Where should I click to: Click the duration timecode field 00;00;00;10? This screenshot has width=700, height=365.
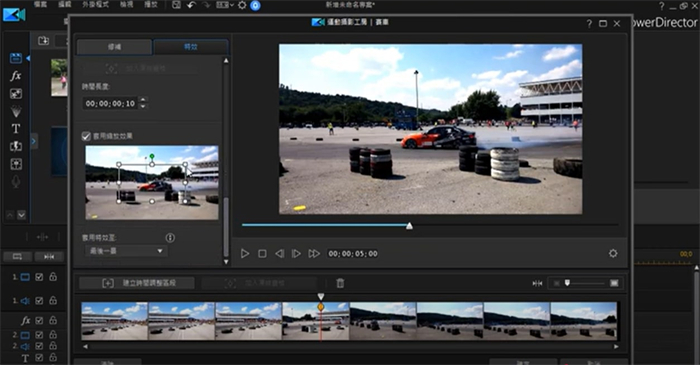pyautogui.click(x=111, y=104)
